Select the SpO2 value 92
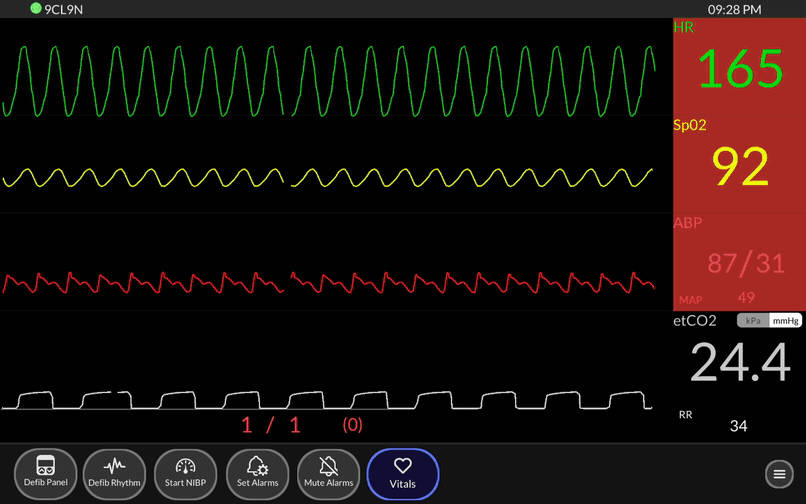The image size is (806, 504). (741, 166)
